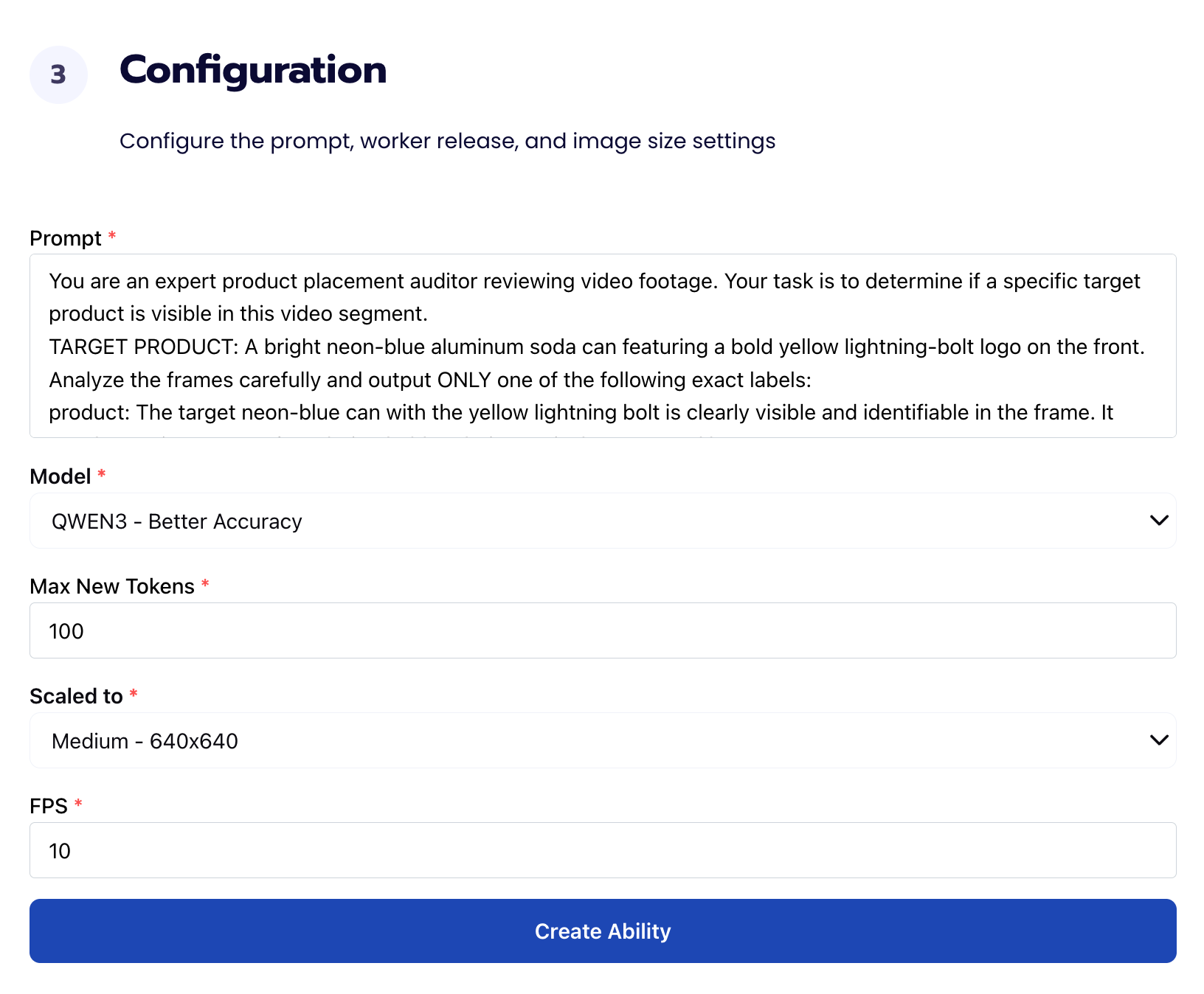
Task: Click the Model dropdown chevron arrow
Action: pyautogui.click(x=1158, y=521)
